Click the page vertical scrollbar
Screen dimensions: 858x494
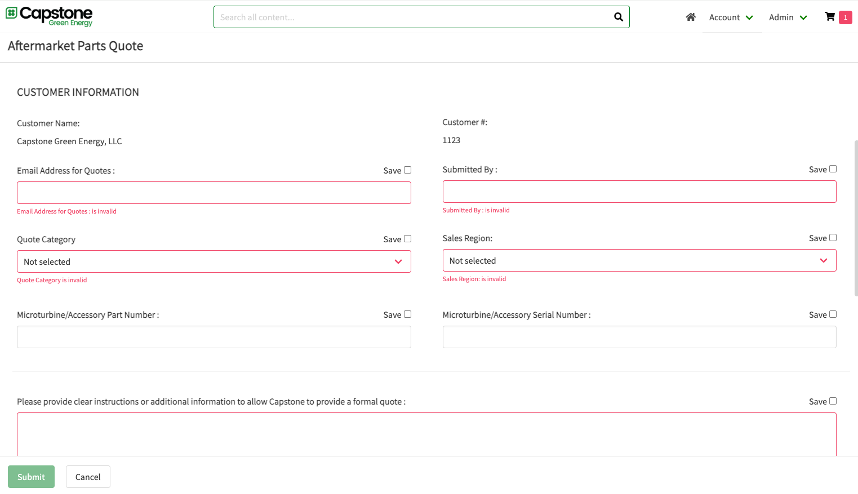pos(855,219)
